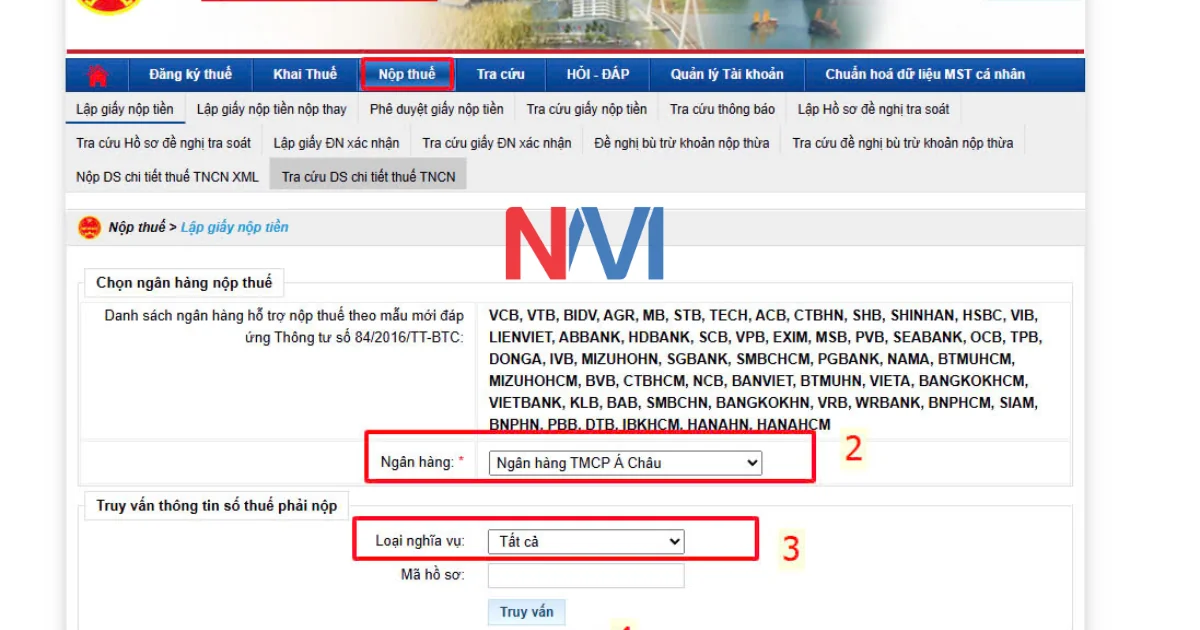Select Chuẩn hoá dữ liệu MST cá nhân
1200x630 pixels.
[925, 74]
